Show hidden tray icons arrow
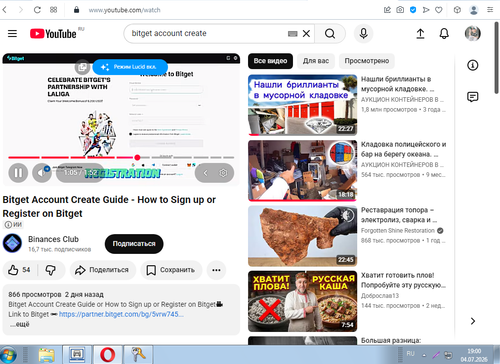 coord(424,355)
